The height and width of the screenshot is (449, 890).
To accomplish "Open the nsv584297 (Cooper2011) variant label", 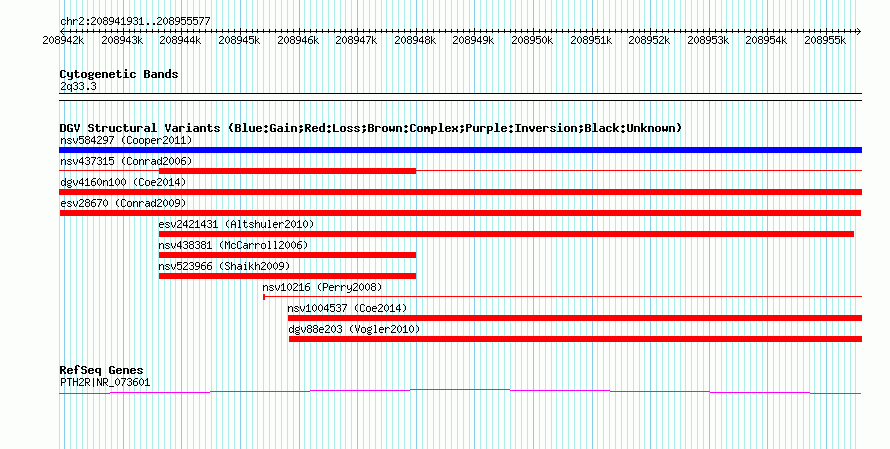I will coord(126,141).
